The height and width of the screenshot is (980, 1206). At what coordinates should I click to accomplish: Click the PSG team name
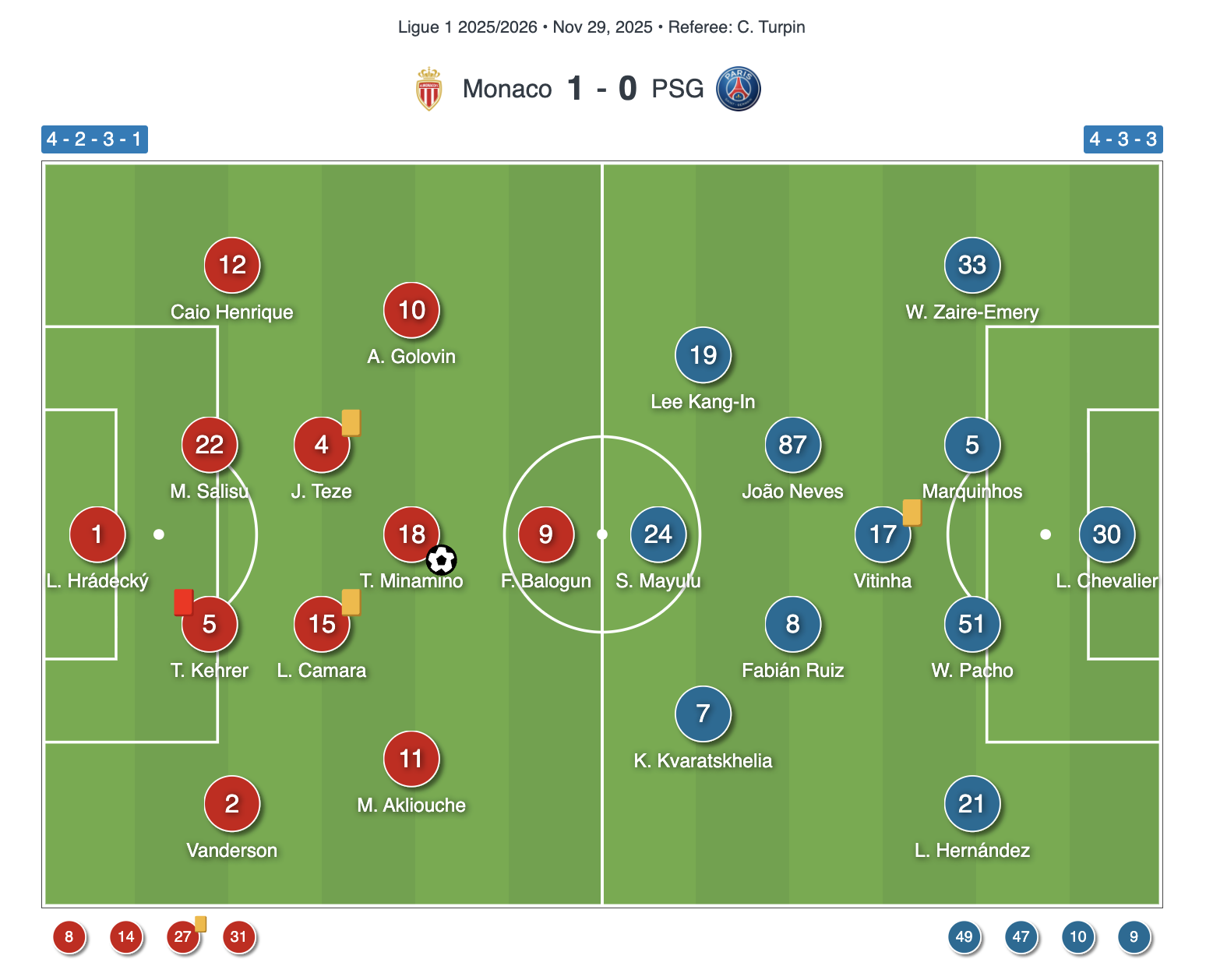(677, 89)
